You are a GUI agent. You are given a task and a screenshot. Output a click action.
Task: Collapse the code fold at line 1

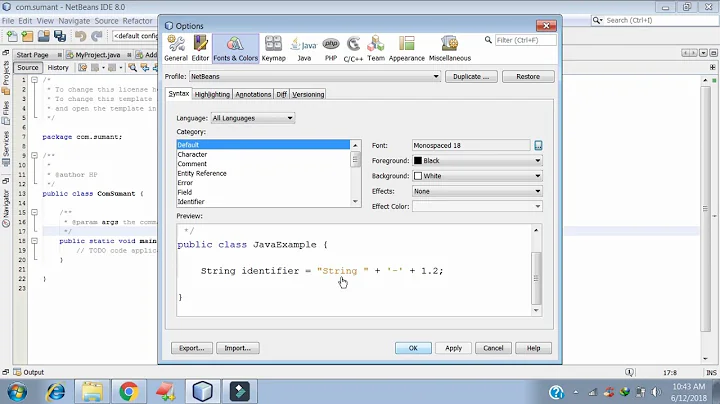(x=34, y=80)
